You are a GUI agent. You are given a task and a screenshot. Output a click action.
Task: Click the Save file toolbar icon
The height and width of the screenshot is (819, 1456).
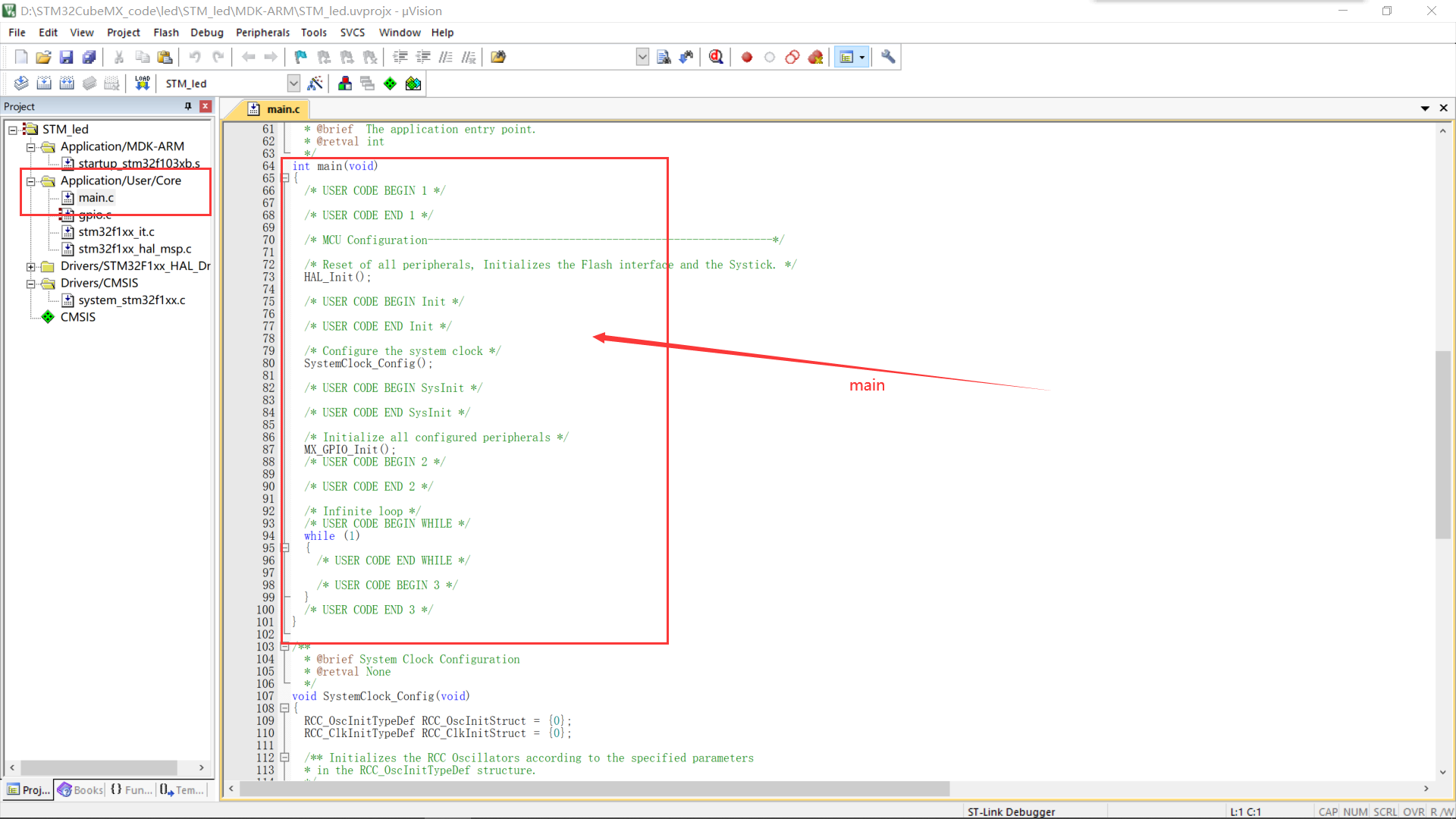[x=66, y=57]
